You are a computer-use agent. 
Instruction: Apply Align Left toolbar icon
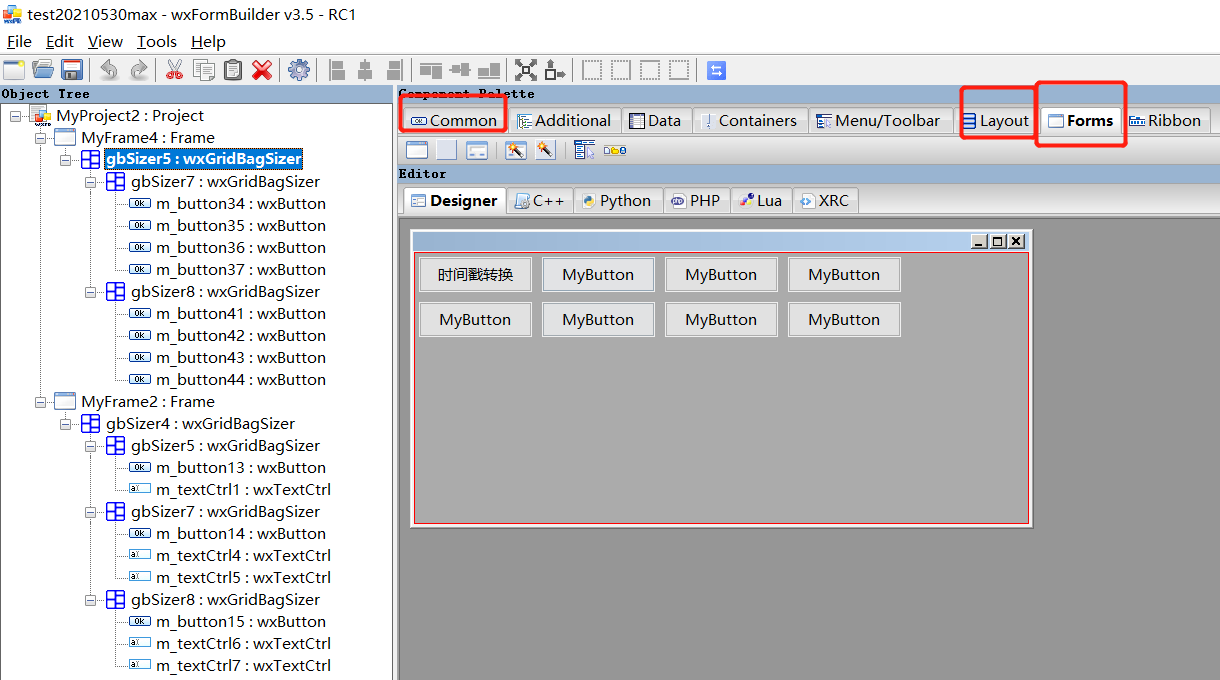pos(337,70)
